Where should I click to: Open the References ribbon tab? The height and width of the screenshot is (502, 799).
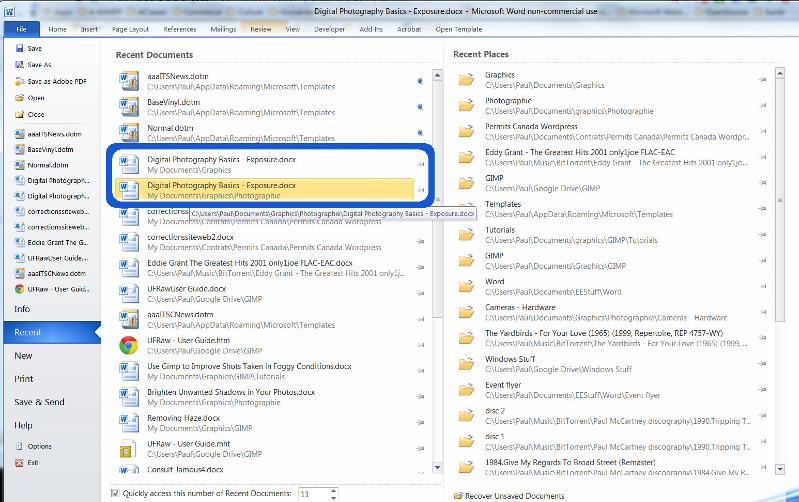[x=179, y=29]
